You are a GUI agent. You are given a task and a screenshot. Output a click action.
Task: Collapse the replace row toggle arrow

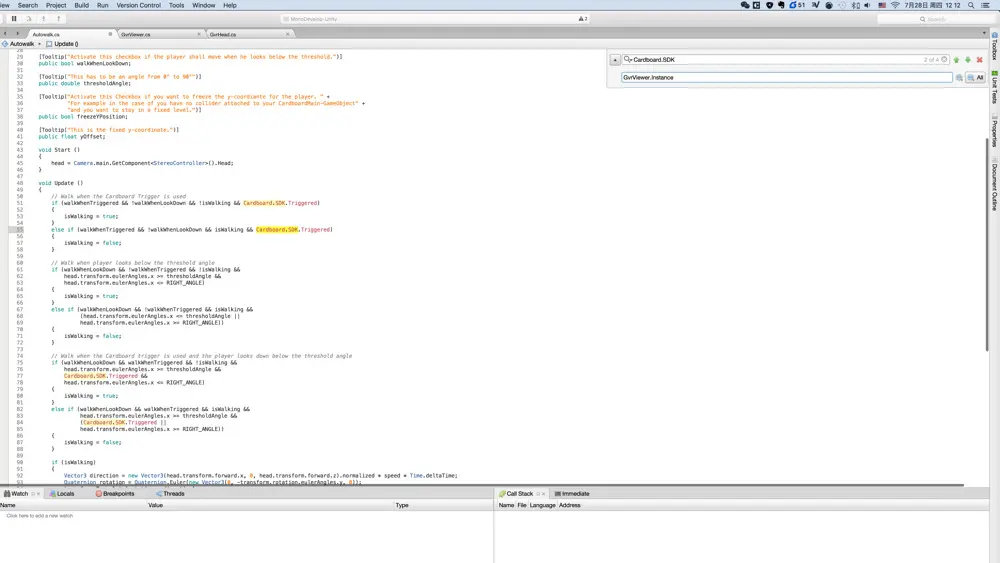(615, 59)
